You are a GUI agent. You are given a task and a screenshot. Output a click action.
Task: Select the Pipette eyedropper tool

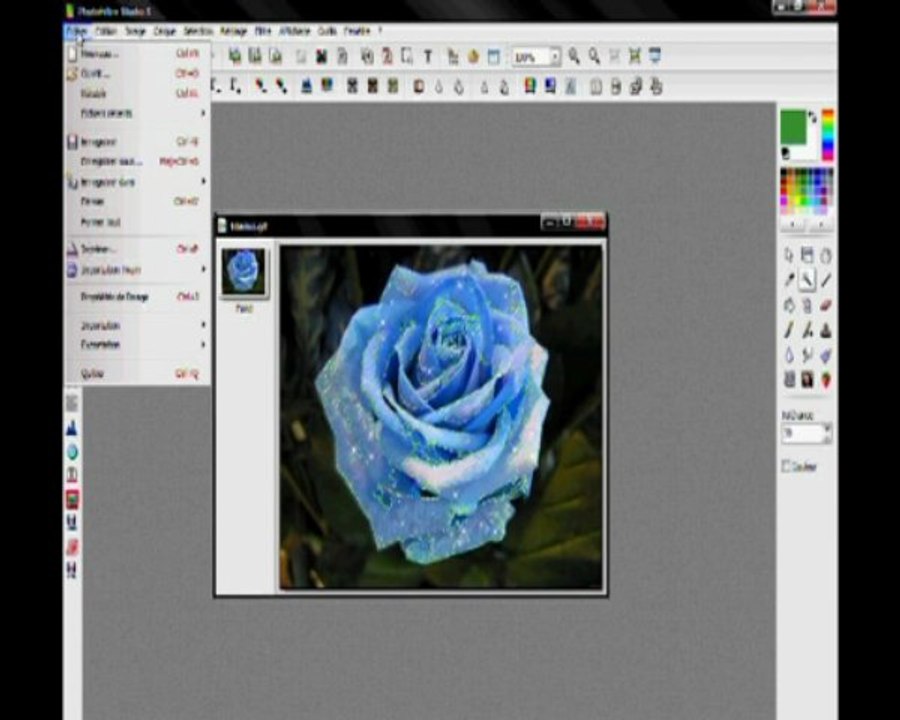(789, 280)
